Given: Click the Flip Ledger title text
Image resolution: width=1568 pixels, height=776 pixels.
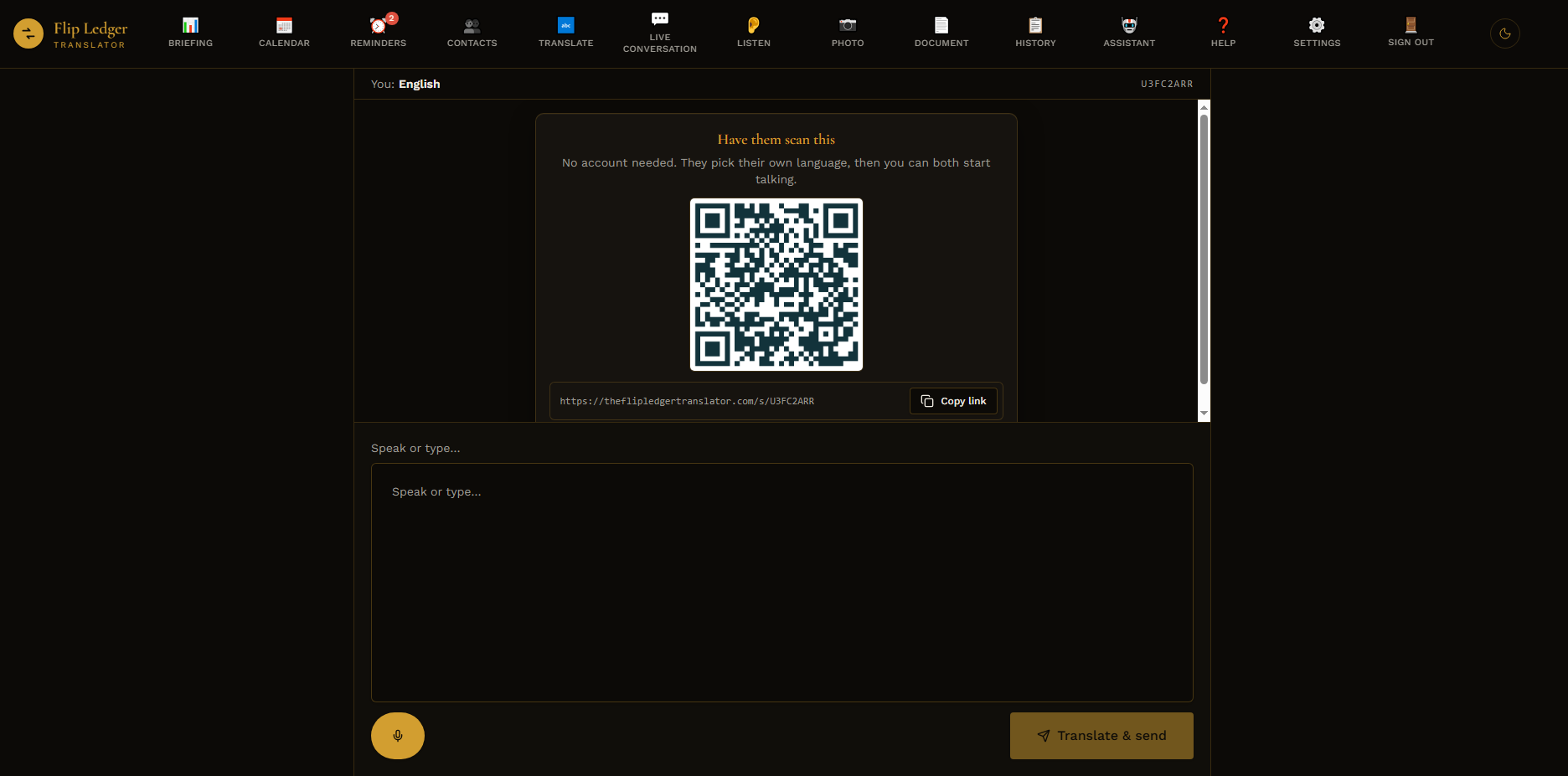Looking at the screenshot, I should 90,28.
